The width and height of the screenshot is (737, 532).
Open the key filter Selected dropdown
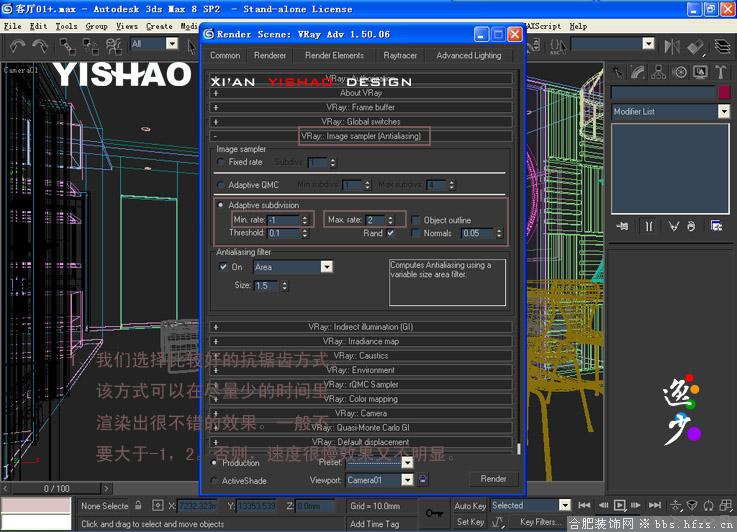click(531, 505)
